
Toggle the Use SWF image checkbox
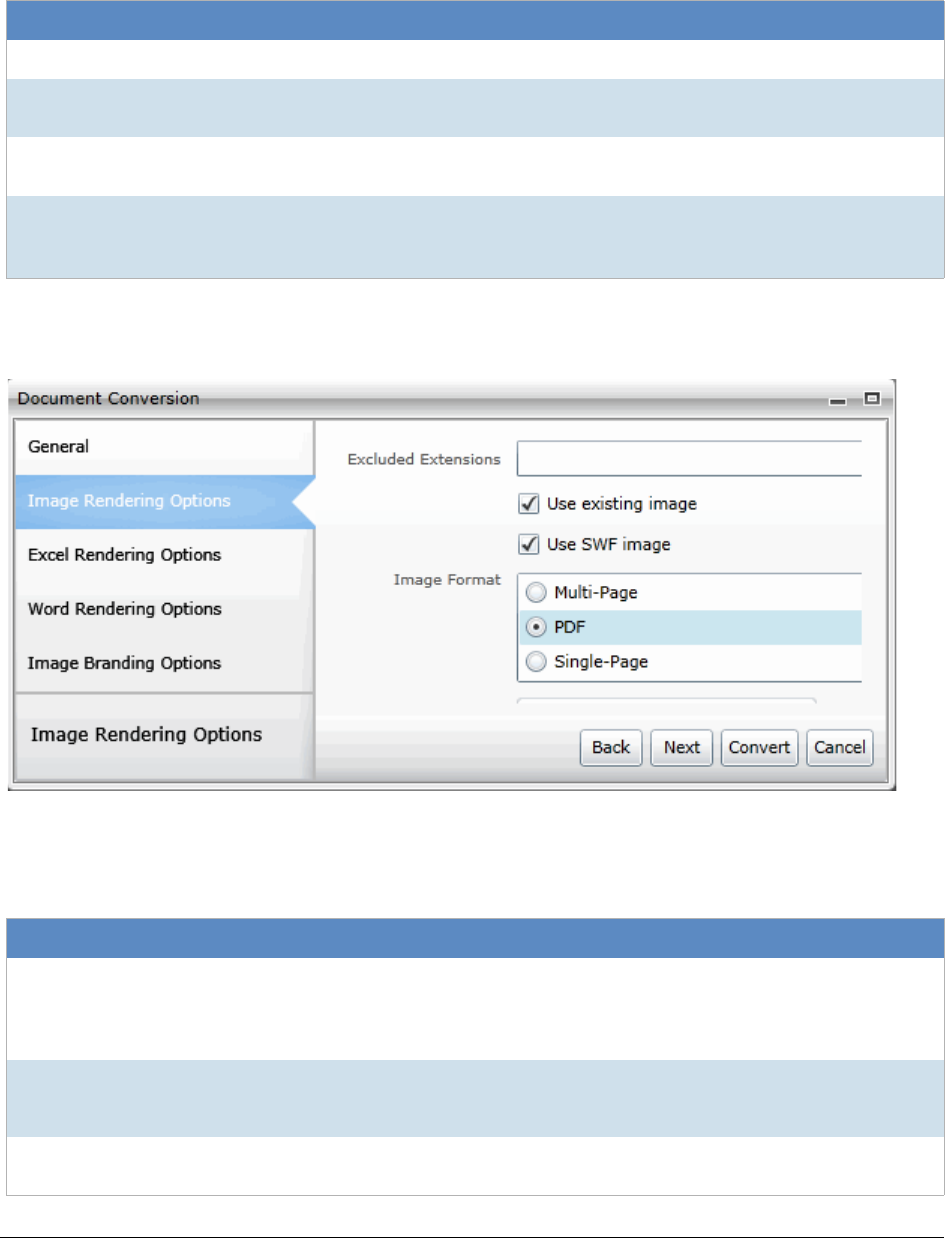530,545
